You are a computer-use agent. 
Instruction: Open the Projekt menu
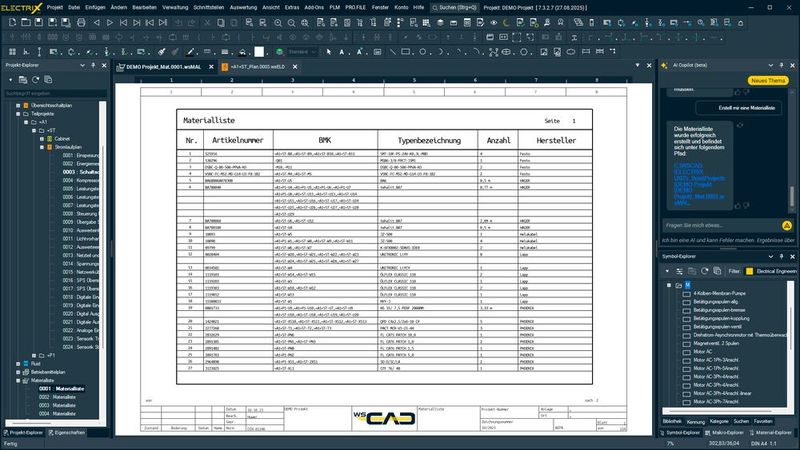click(x=55, y=7)
